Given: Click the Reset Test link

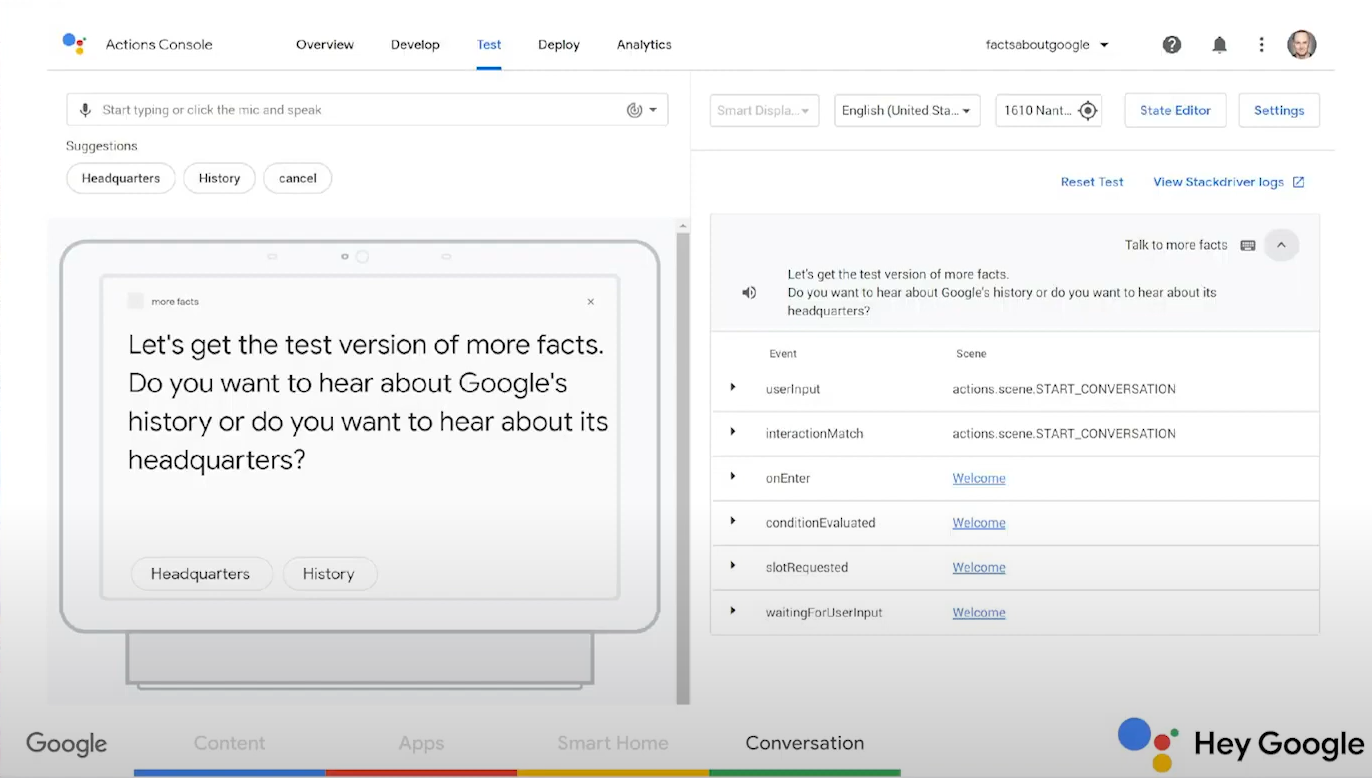Looking at the screenshot, I should pos(1092,182).
